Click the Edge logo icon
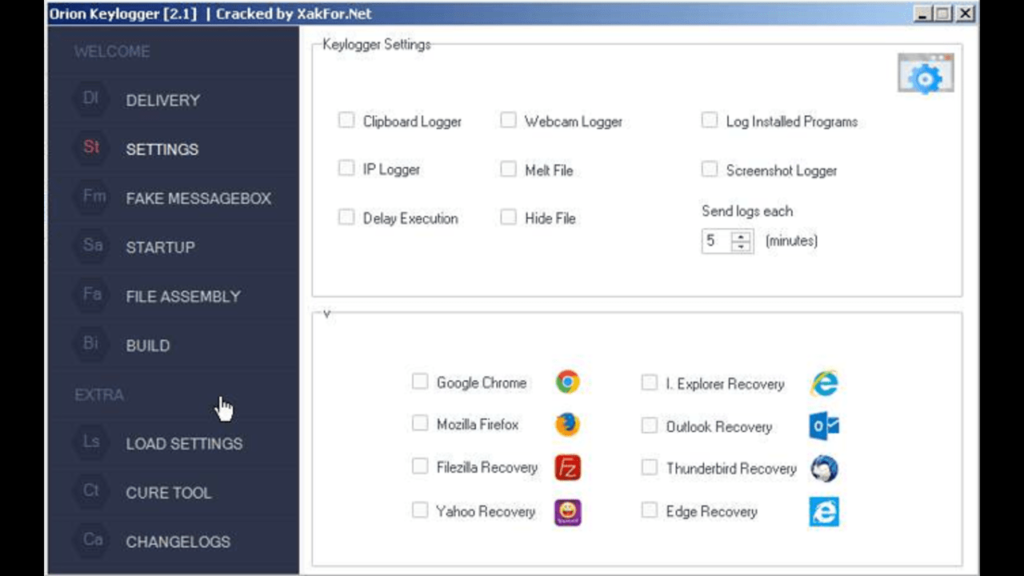1024x576 pixels. point(824,511)
